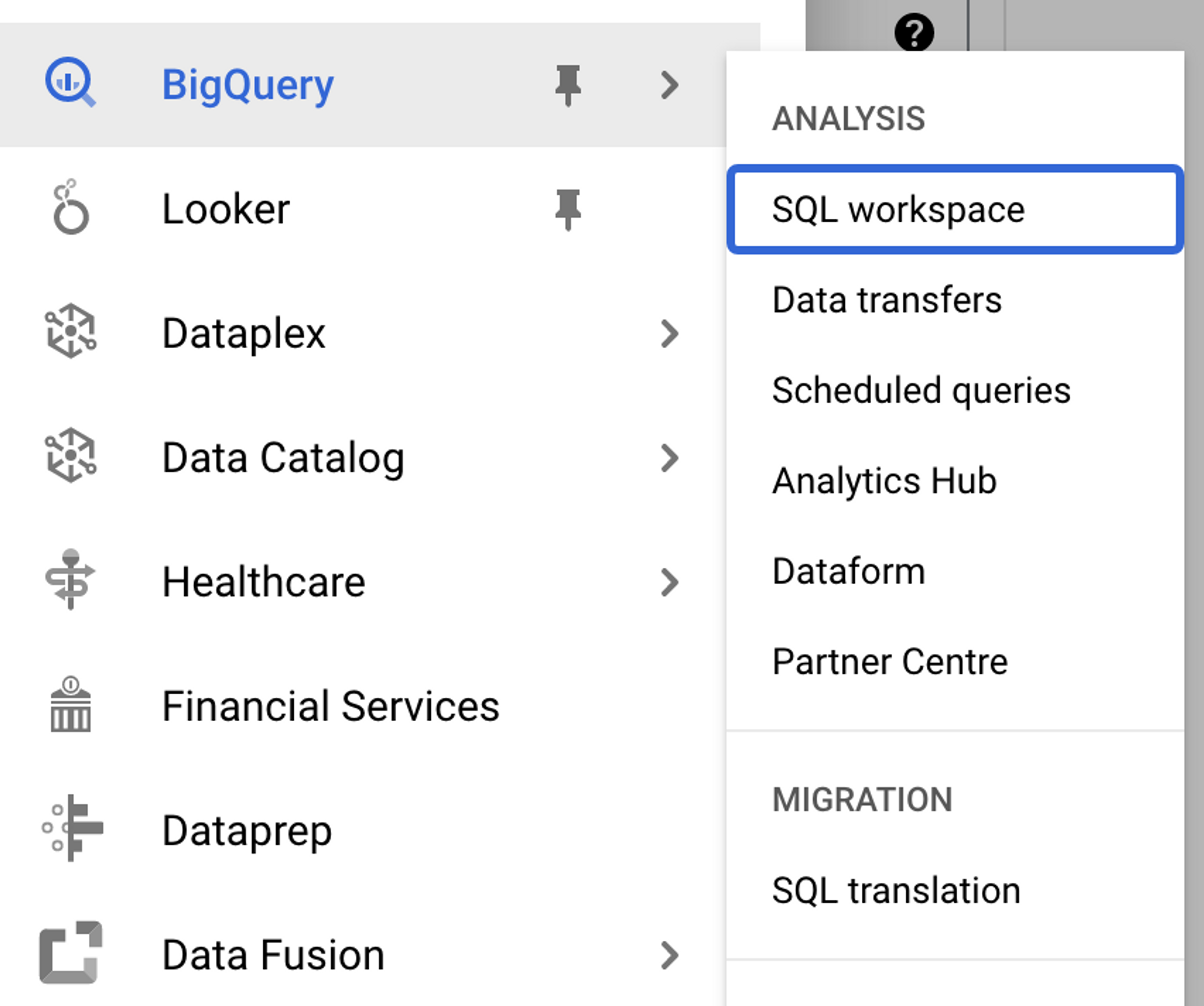Click the Healthcare caduceus icon

click(71, 580)
